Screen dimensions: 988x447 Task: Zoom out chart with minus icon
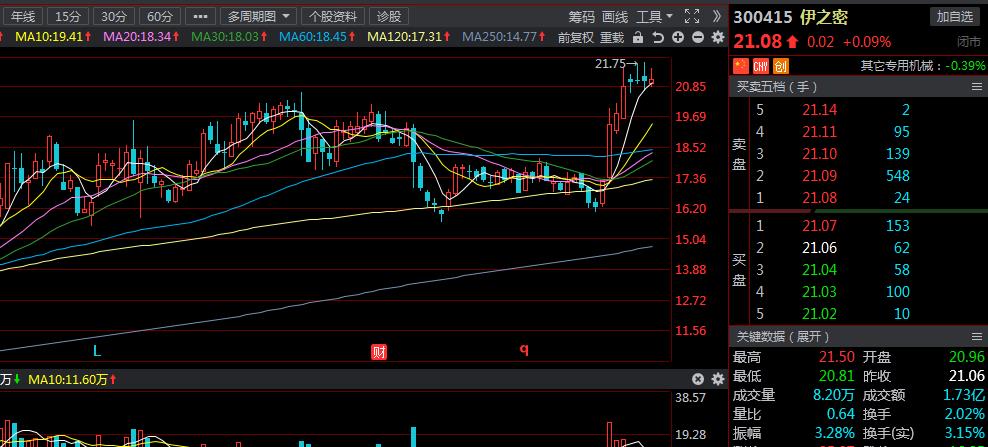tap(697, 37)
